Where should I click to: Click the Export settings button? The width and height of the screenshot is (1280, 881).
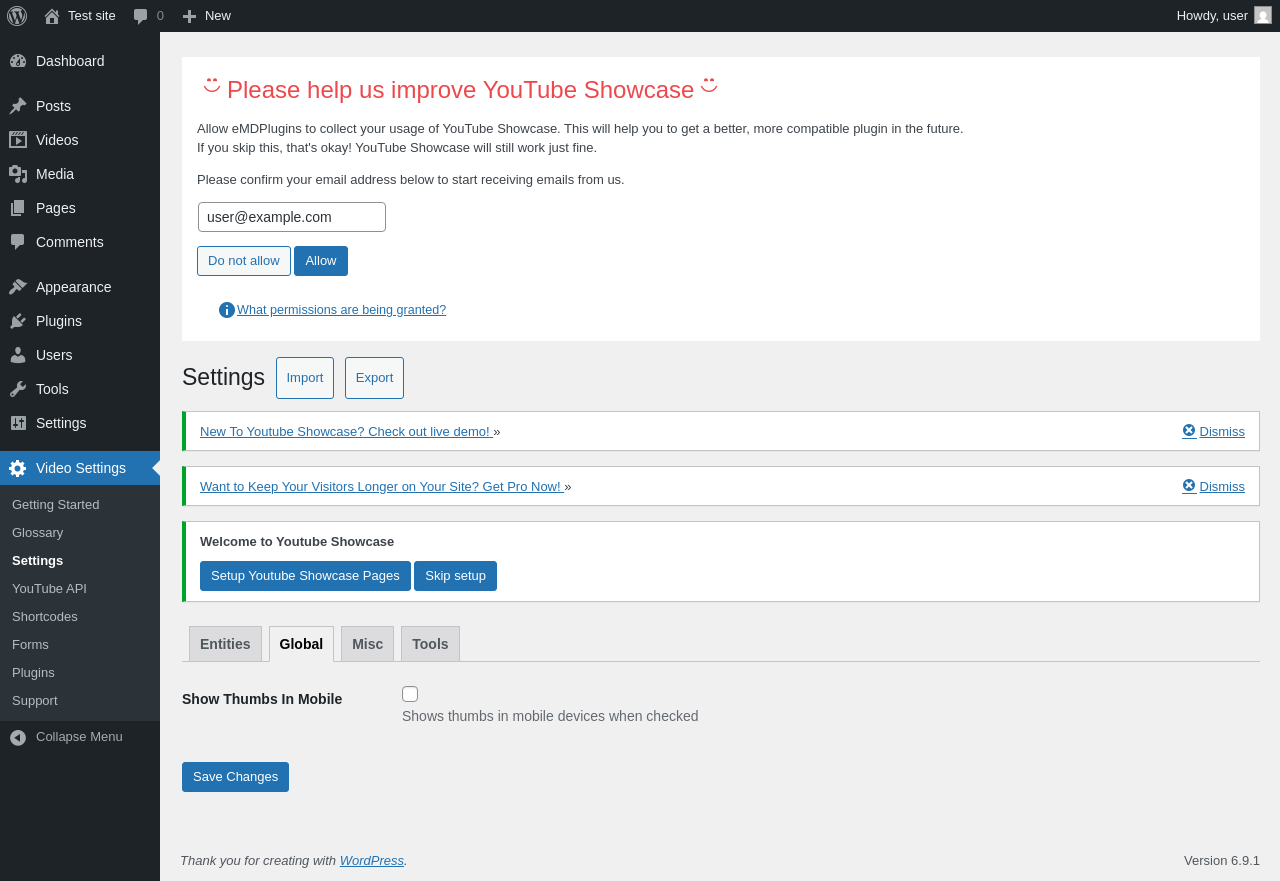click(374, 378)
